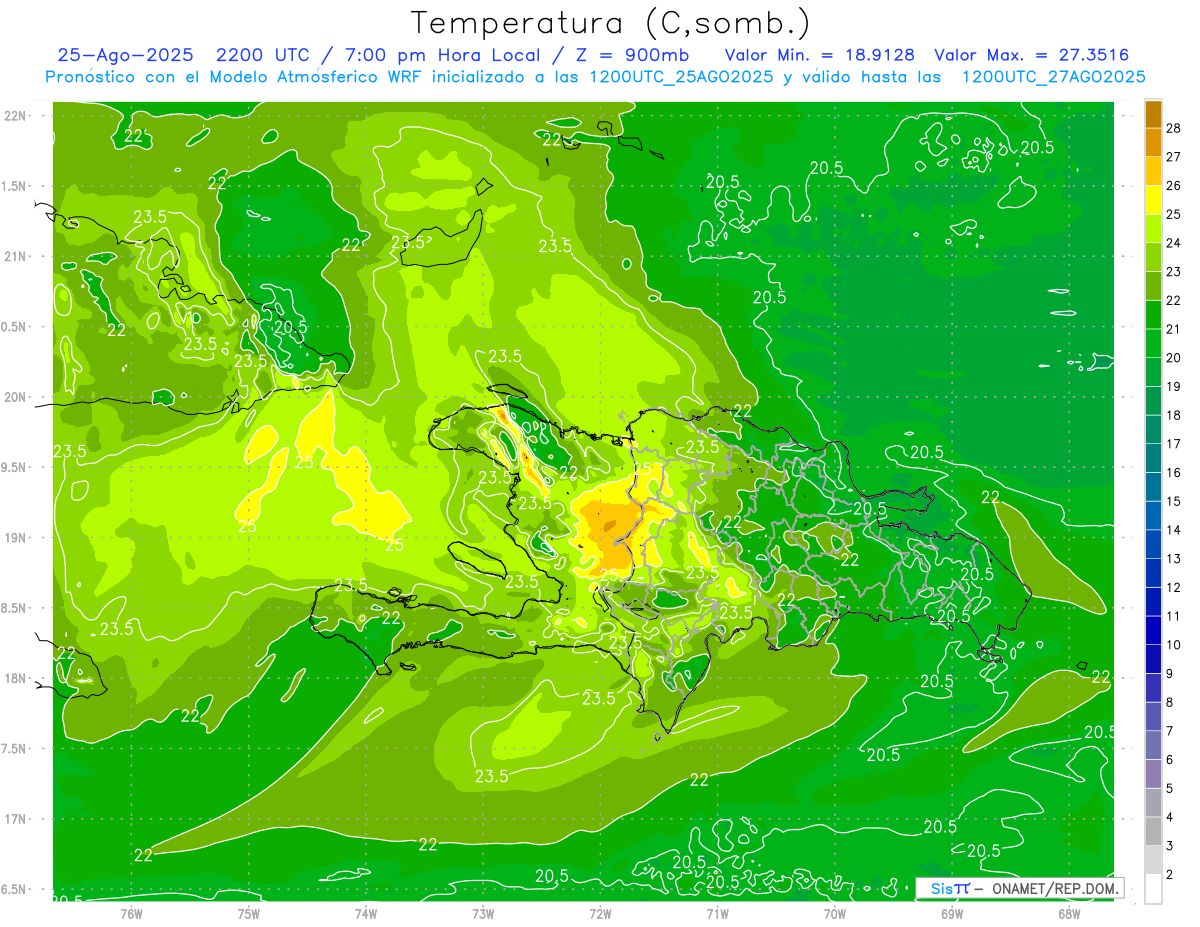The image size is (1200, 927).
Task: Click the '72W' longitude axis label
Action: pos(600,914)
